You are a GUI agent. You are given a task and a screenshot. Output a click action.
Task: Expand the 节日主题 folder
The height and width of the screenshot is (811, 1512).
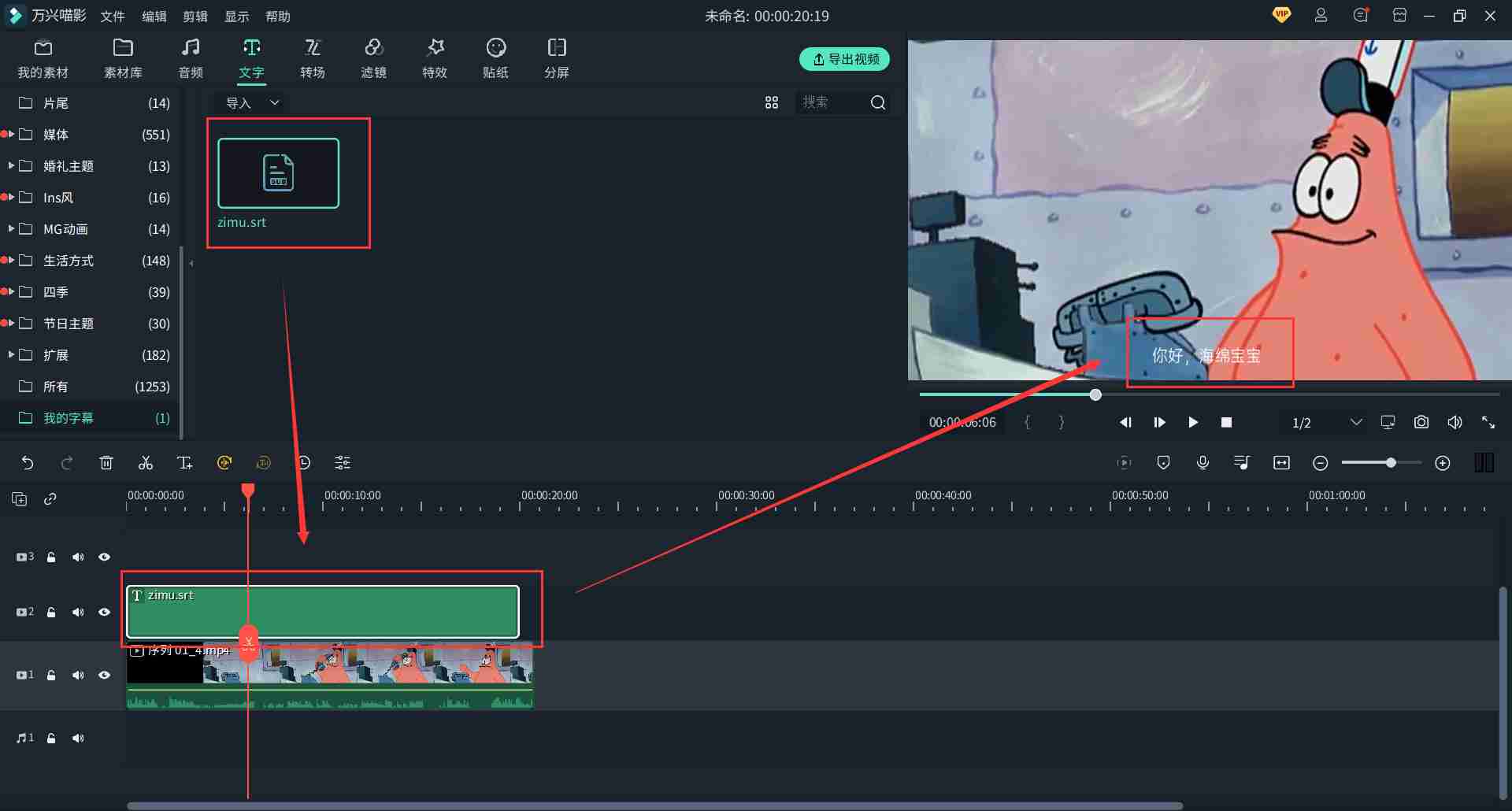11,323
